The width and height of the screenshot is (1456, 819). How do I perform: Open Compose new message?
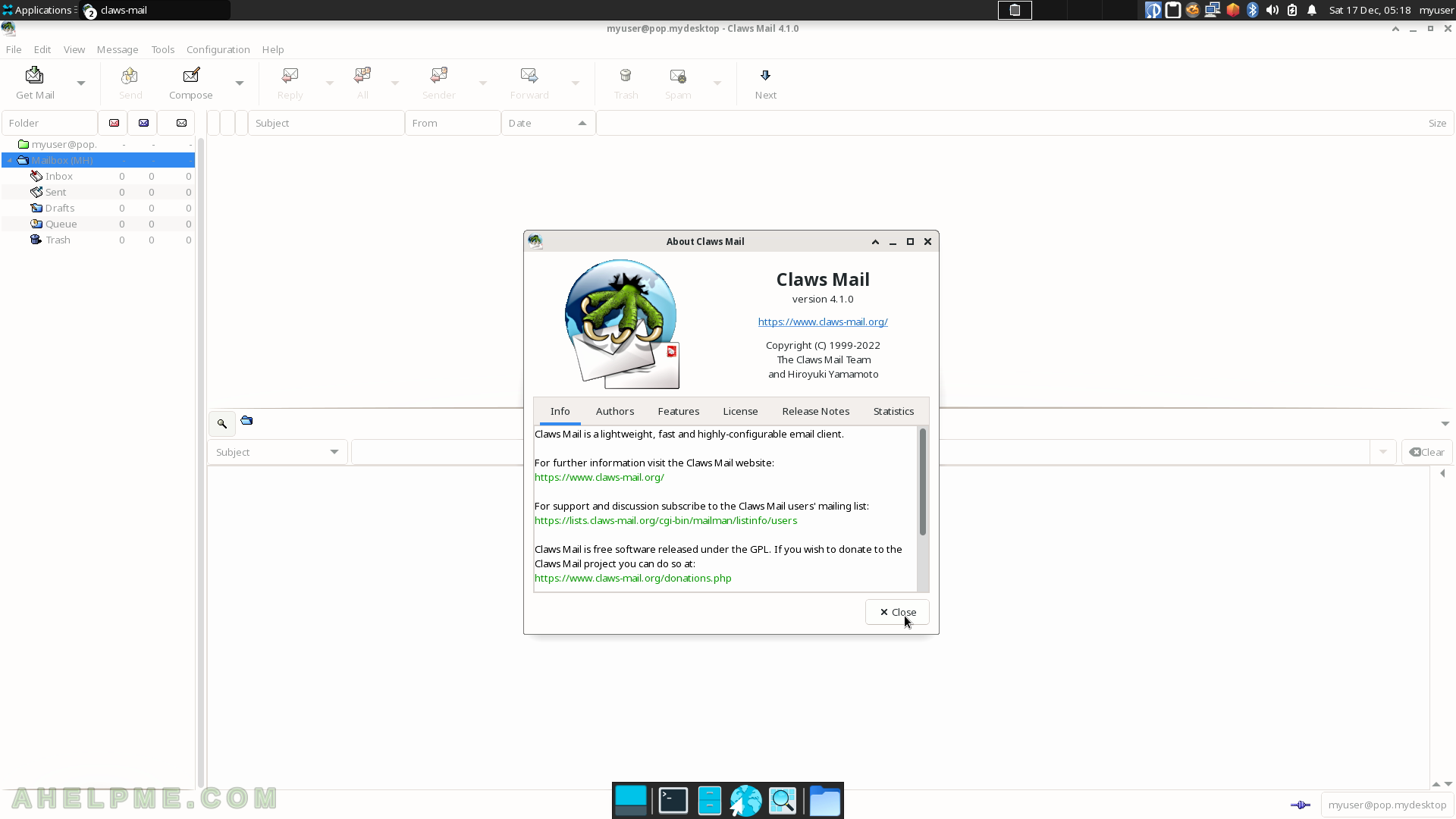click(191, 83)
